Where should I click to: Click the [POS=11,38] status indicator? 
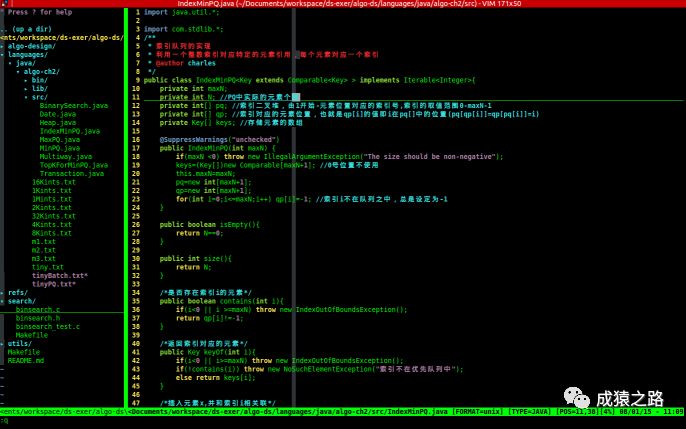click(x=578, y=412)
